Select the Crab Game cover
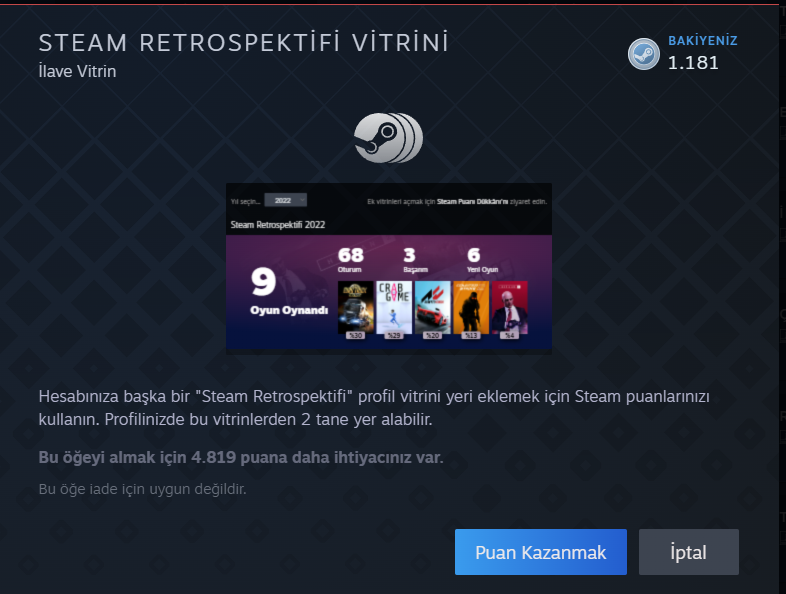The width and height of the screenshot is (786, 594). pyautogui.click(x=394, y=307)
